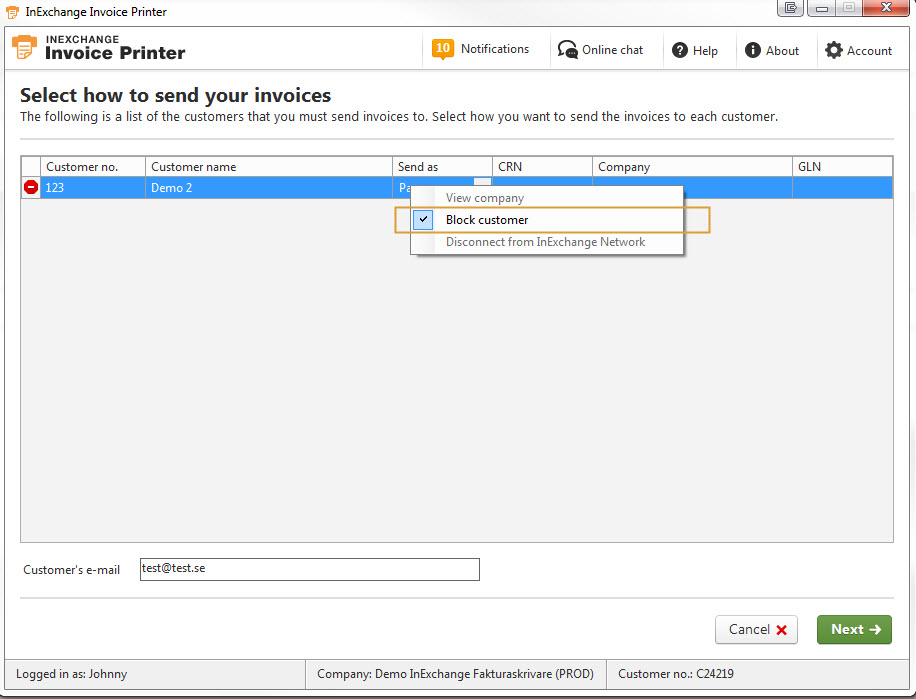Open the About label
This screenshot has width=916, height=699.
782,51
